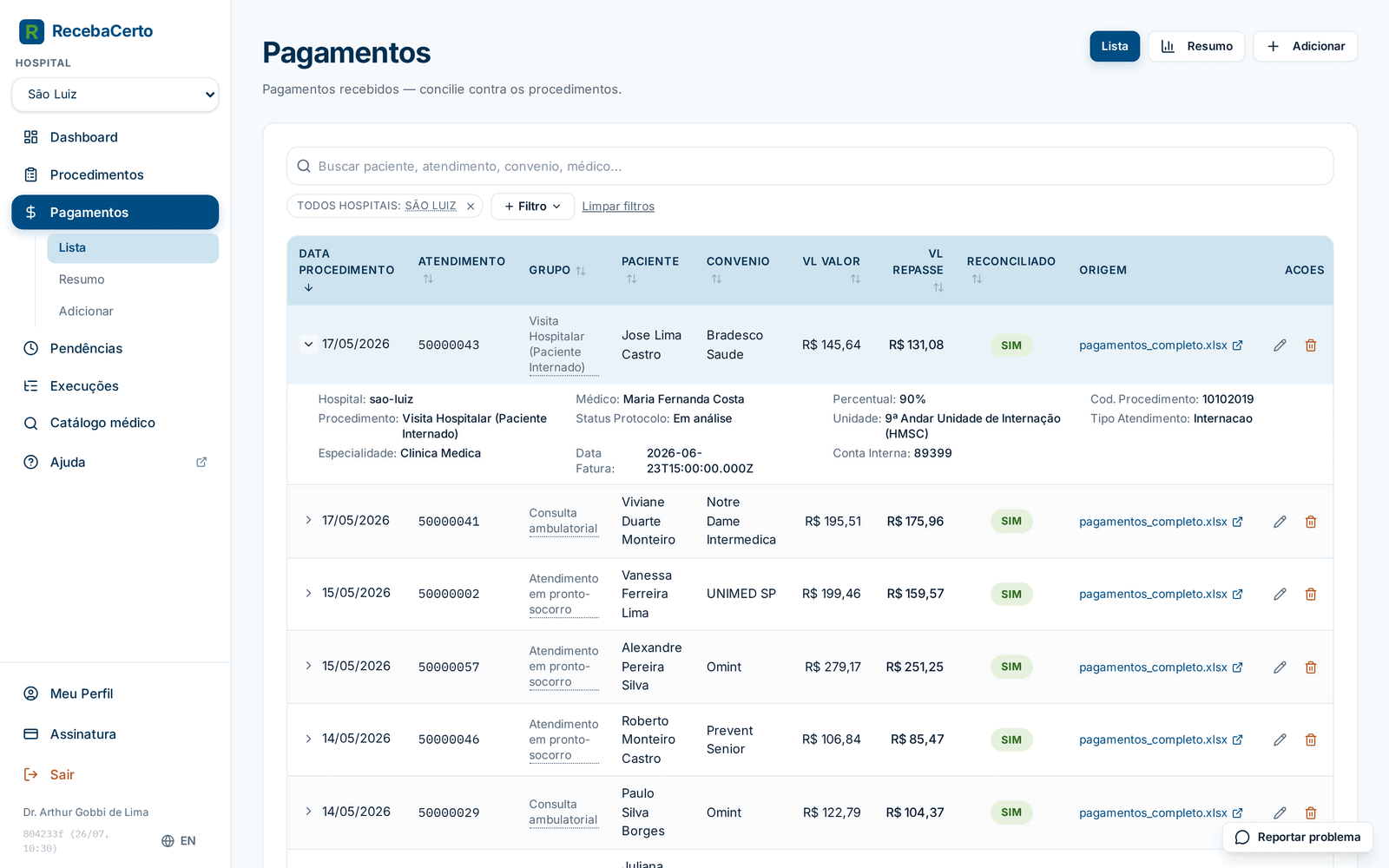Switch to the Lista view button
Screen dimensions: 1389x868
tap(1115, 47)
